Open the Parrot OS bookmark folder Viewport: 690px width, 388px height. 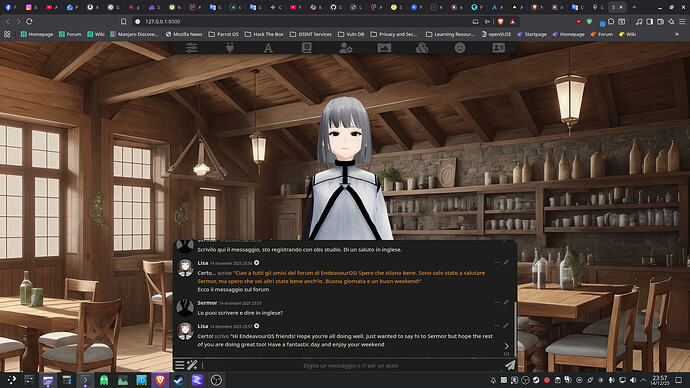pos(224,34)
